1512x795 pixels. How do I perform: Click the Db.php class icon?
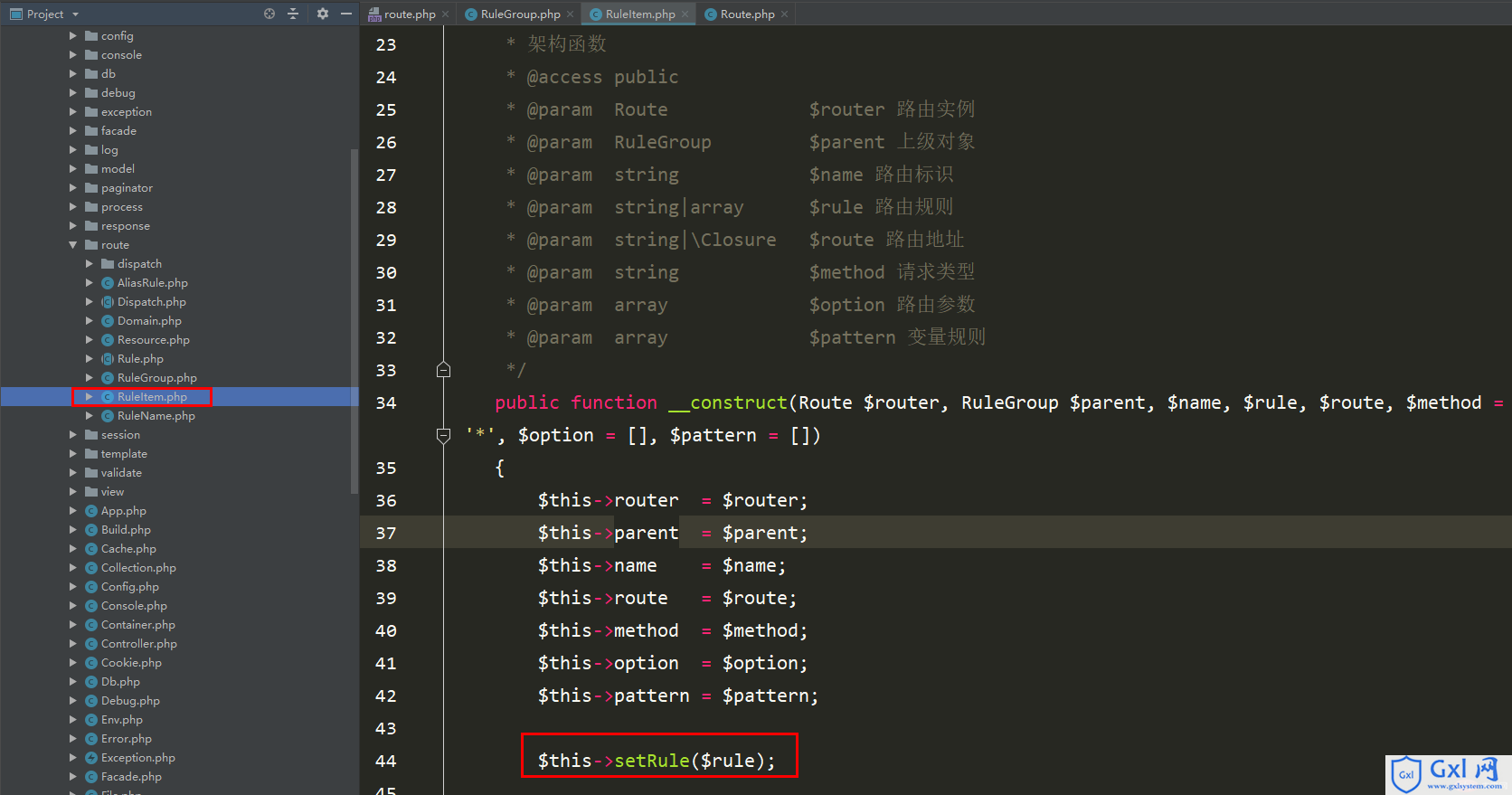pos(91,682)
